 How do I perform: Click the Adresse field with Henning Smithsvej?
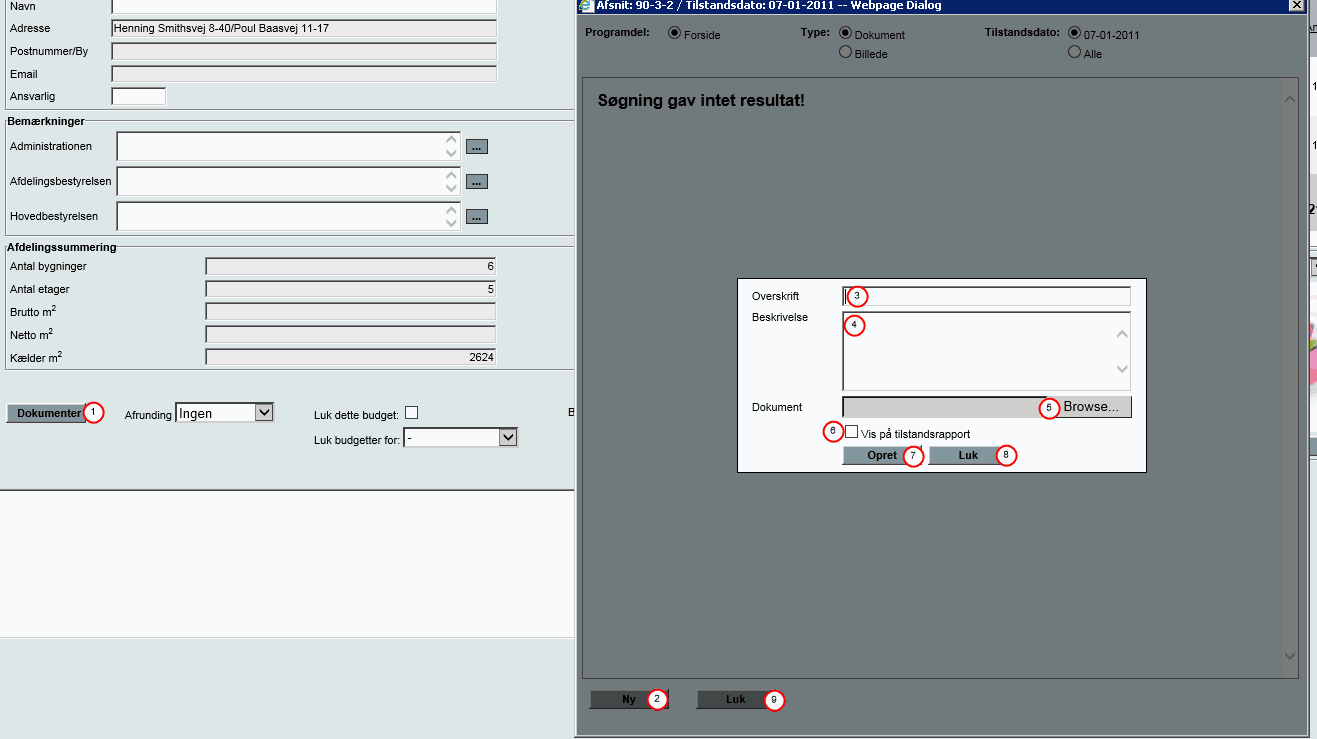304,28
